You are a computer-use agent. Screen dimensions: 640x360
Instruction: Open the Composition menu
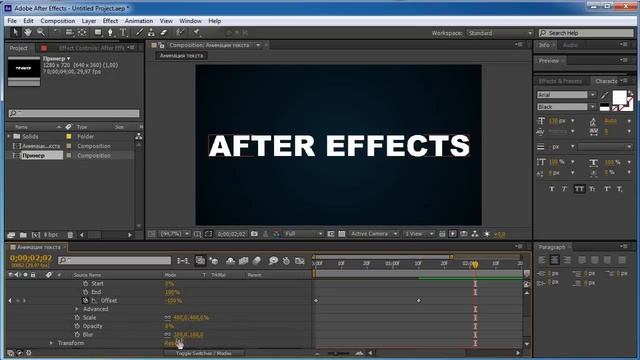click(58, 21)
